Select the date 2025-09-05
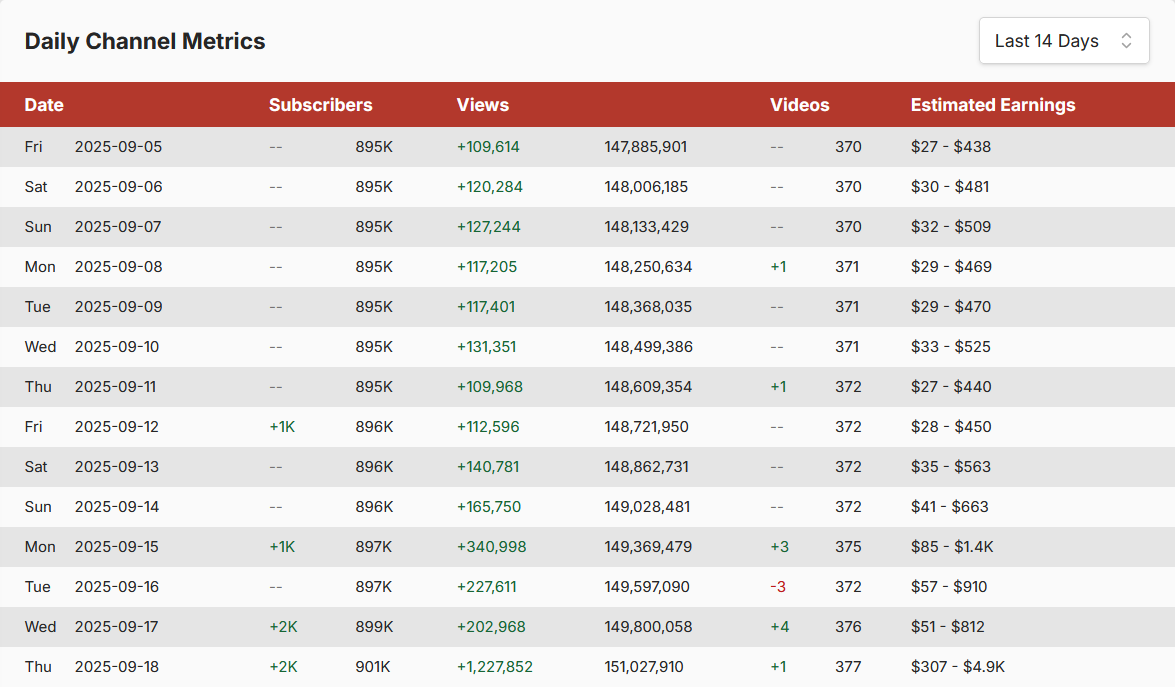Image resolution: width=1175 pixels, height=687 pixels. point(118,147)
